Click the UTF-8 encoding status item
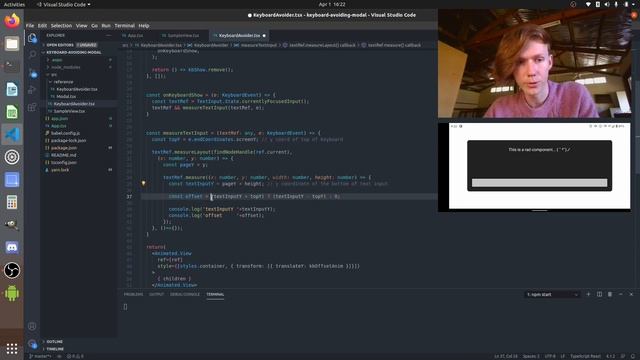Image resolution: width=640 pixels, height=360 pixels. [x=550, y=356]
